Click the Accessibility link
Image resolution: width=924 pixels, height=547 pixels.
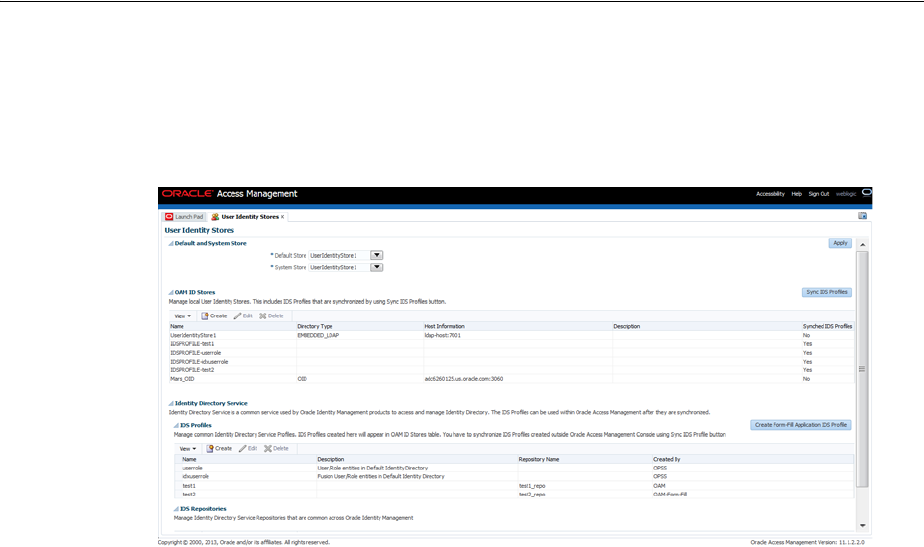pos(770,194)
